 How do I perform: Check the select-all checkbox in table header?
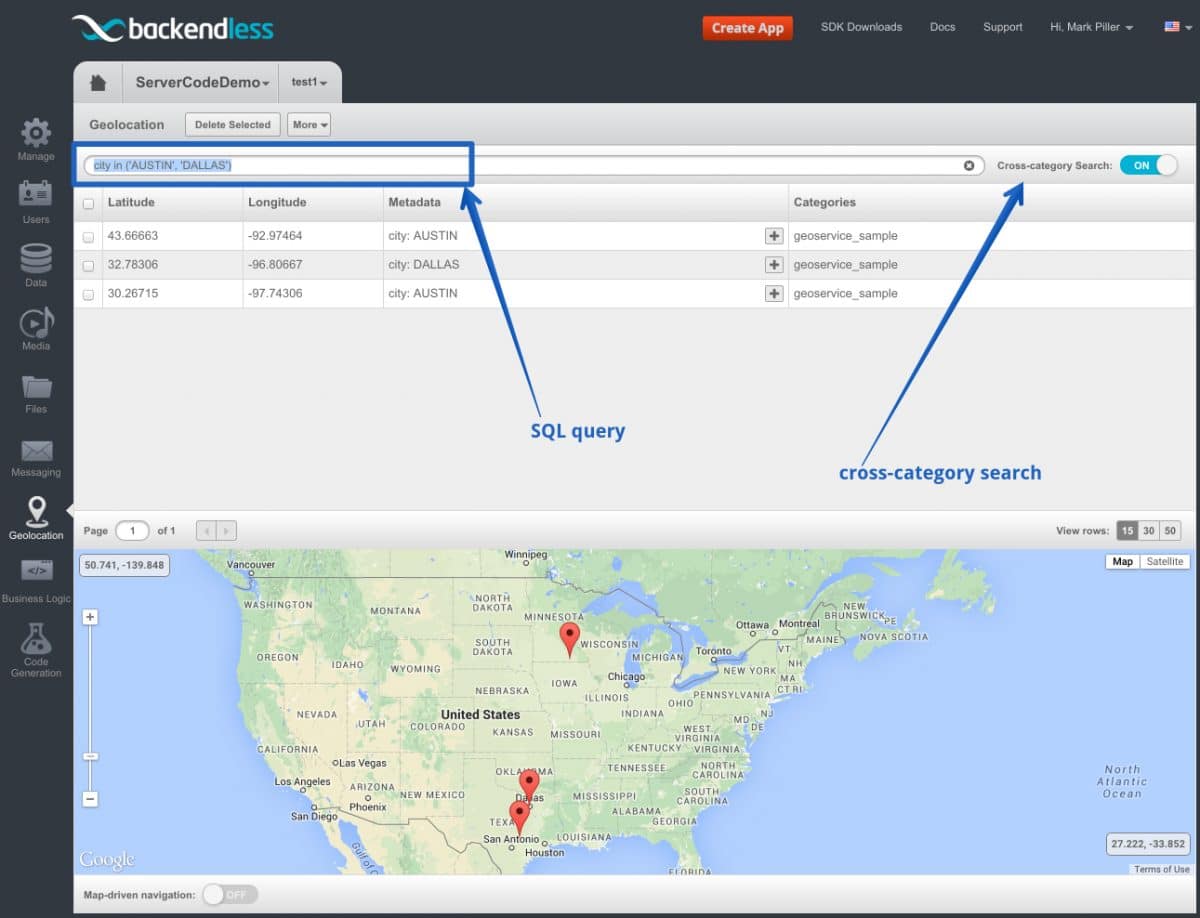pos(88,203)
